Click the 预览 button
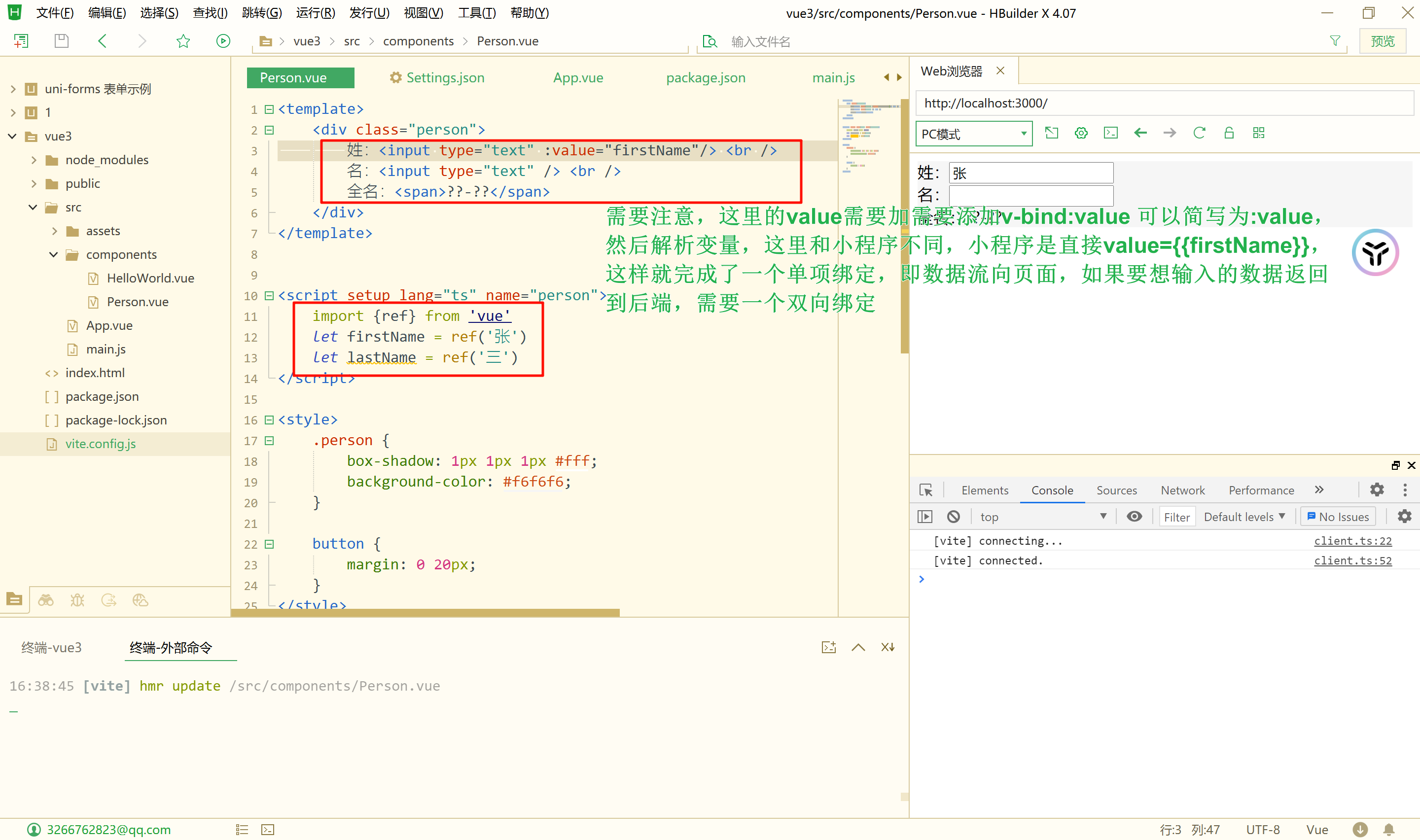 1382,41
